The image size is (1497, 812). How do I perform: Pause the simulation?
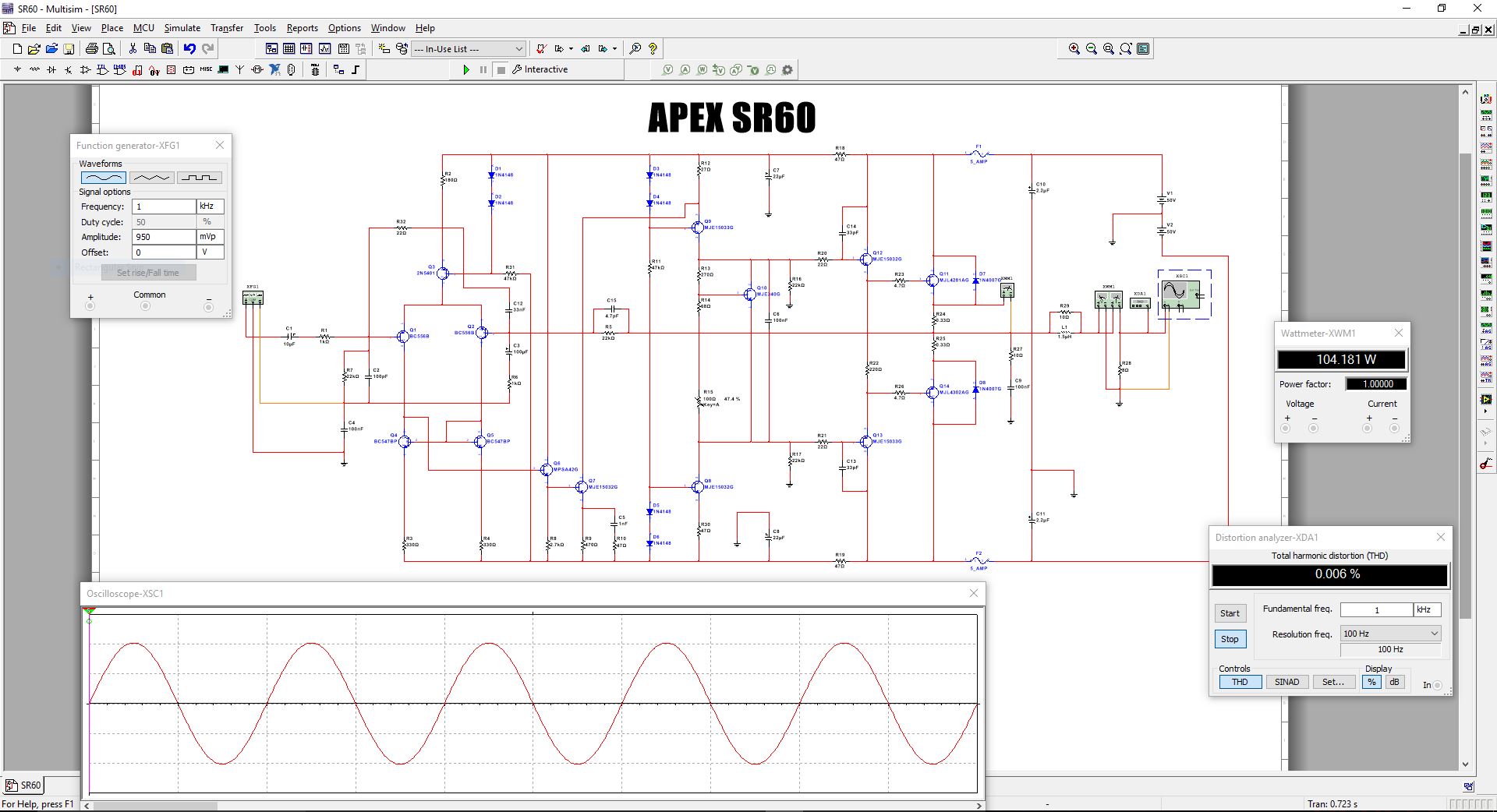pyautogui.click(x=483, y=69)
